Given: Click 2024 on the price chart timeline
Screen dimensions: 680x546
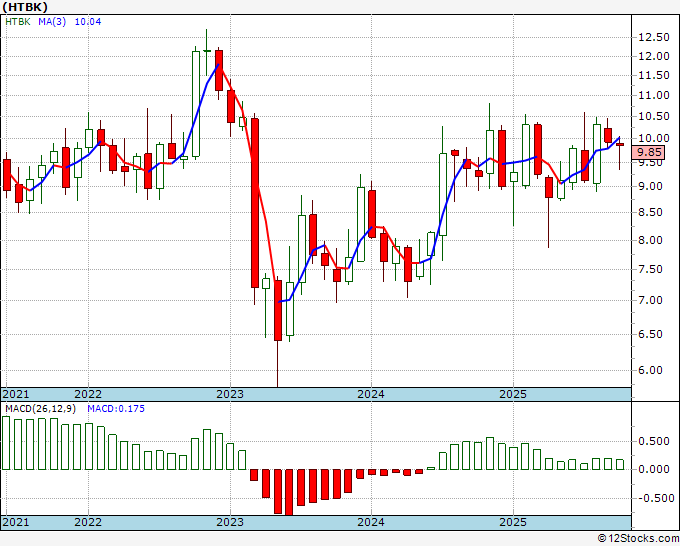Looking at the screenshot, I should click(371, 394).
